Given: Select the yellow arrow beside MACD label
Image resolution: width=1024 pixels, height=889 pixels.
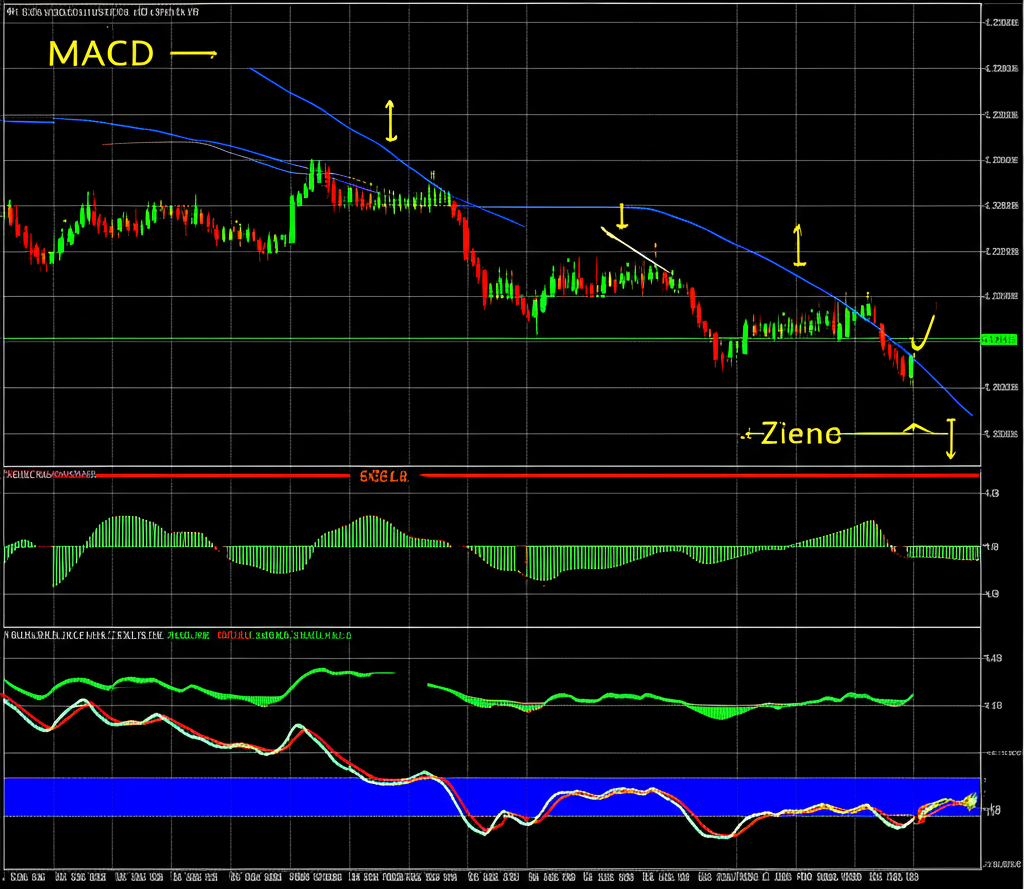Looking at the screenshot, I should 193,54.
